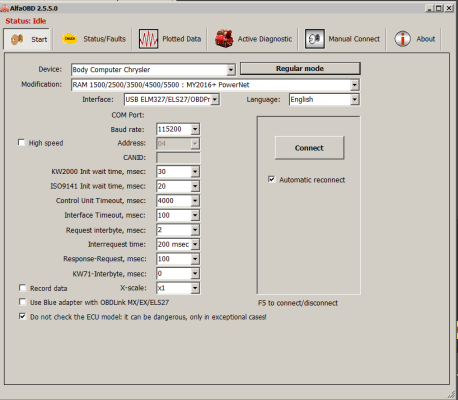Uncheck Automatic reconnect
458x400 pixels.
coord(272,179)
